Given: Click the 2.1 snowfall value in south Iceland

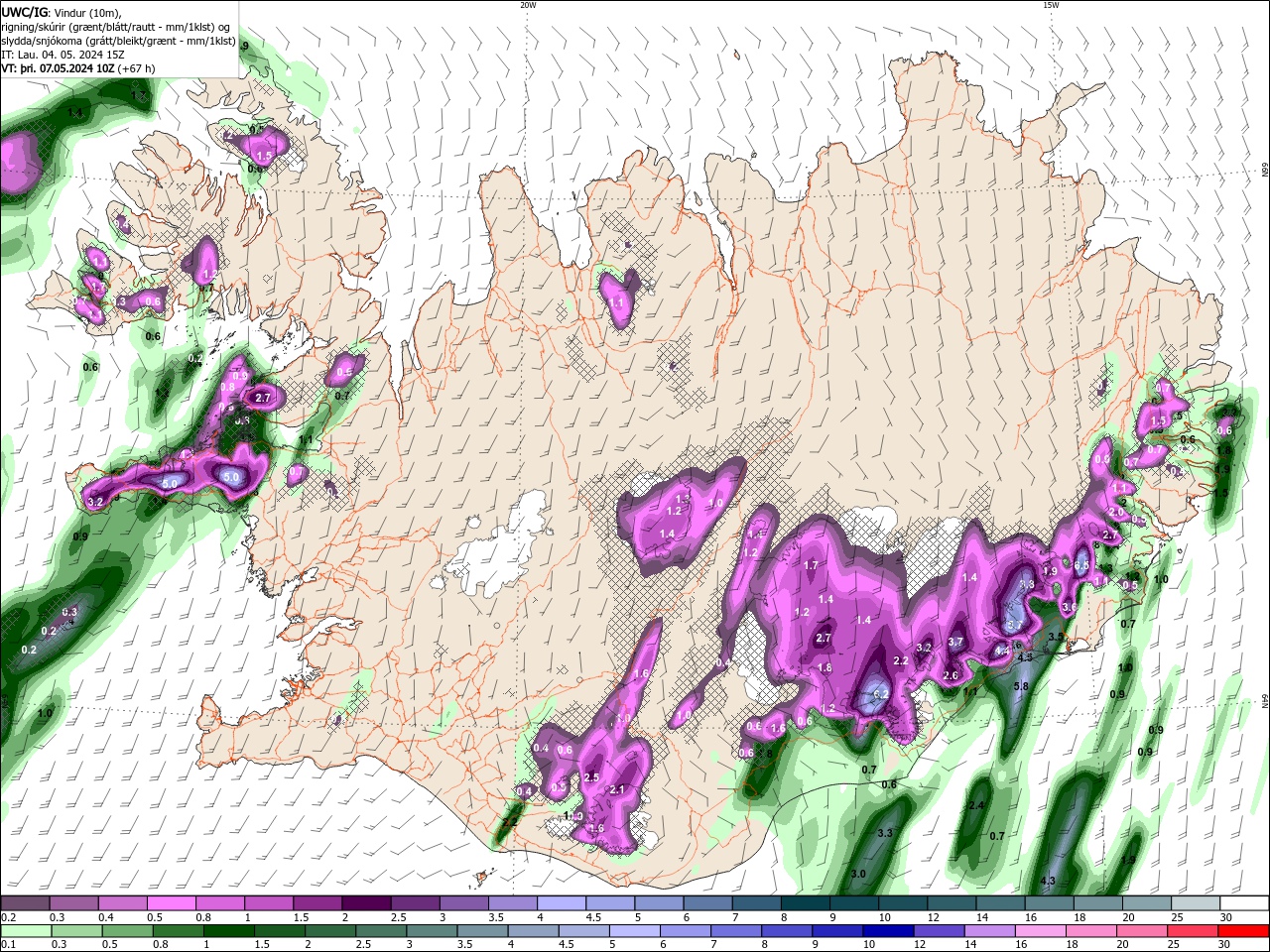Looking at the screenshot, I should pos(617,789).
